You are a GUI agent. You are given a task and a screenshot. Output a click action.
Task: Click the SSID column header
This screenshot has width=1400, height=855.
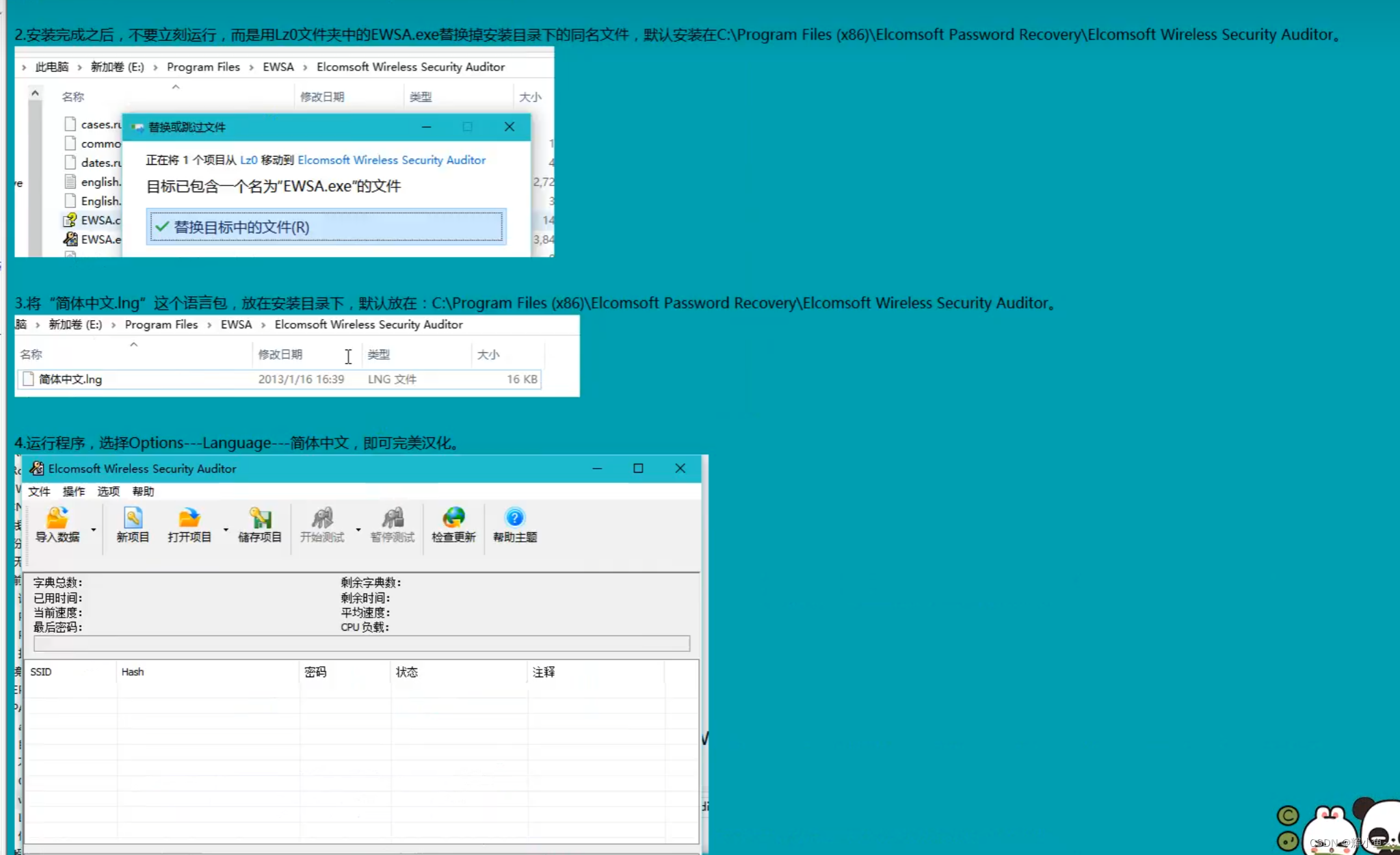pos(70,672)
